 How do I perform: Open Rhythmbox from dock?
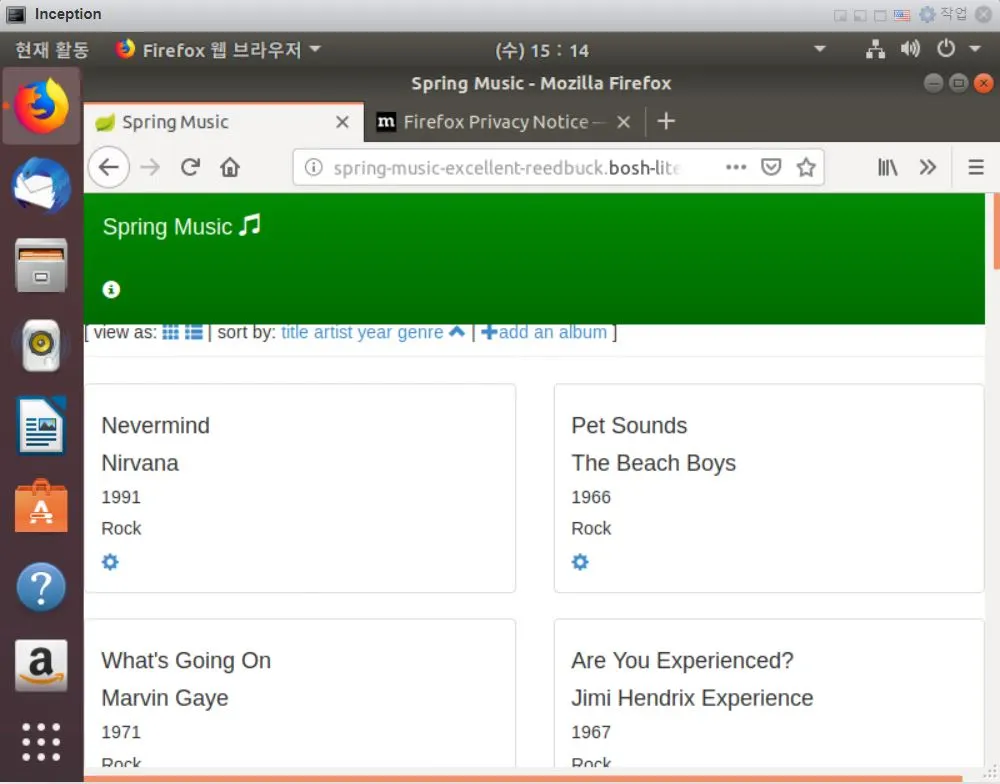(41, 345)
